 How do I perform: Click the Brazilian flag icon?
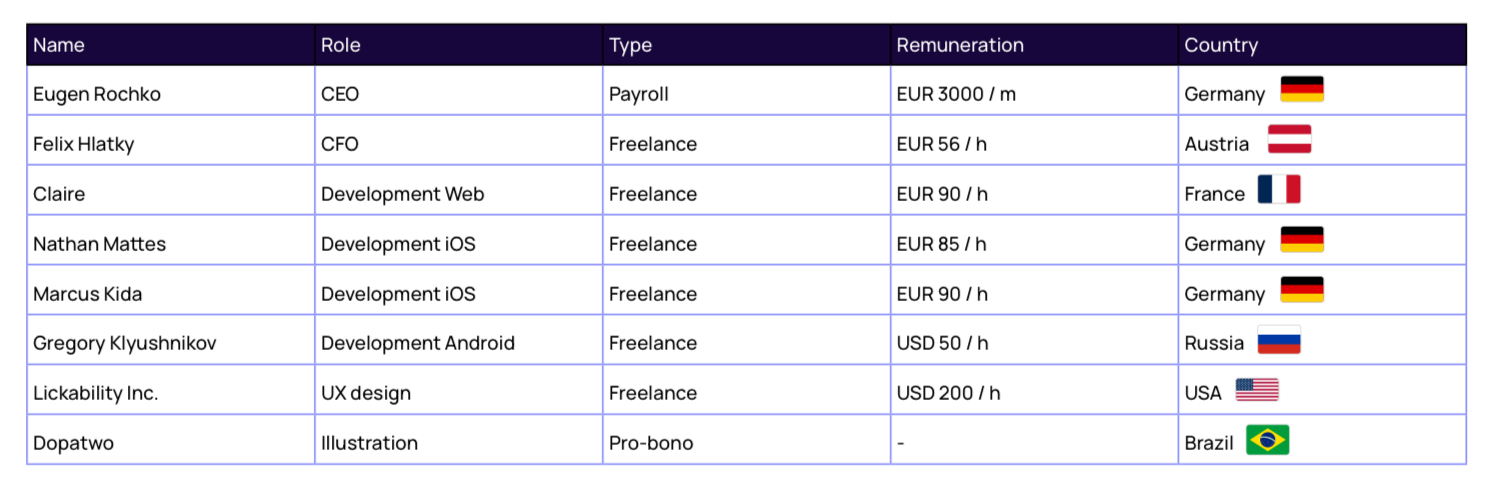tap(1267, 440)
